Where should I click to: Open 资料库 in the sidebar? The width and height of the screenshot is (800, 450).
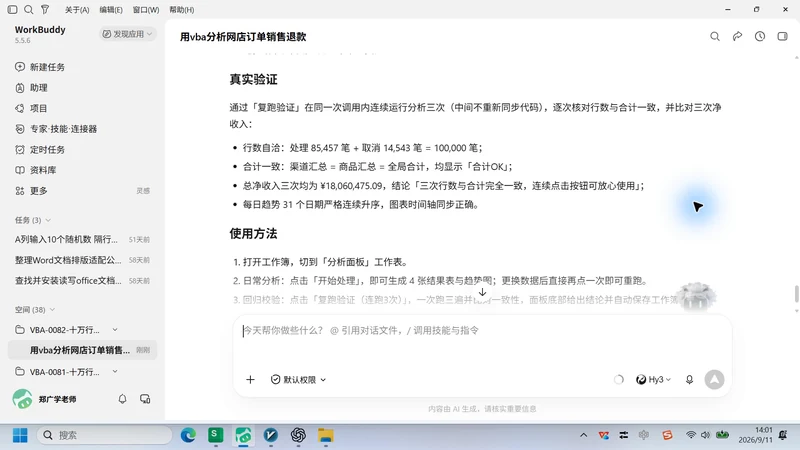(43, 170)
